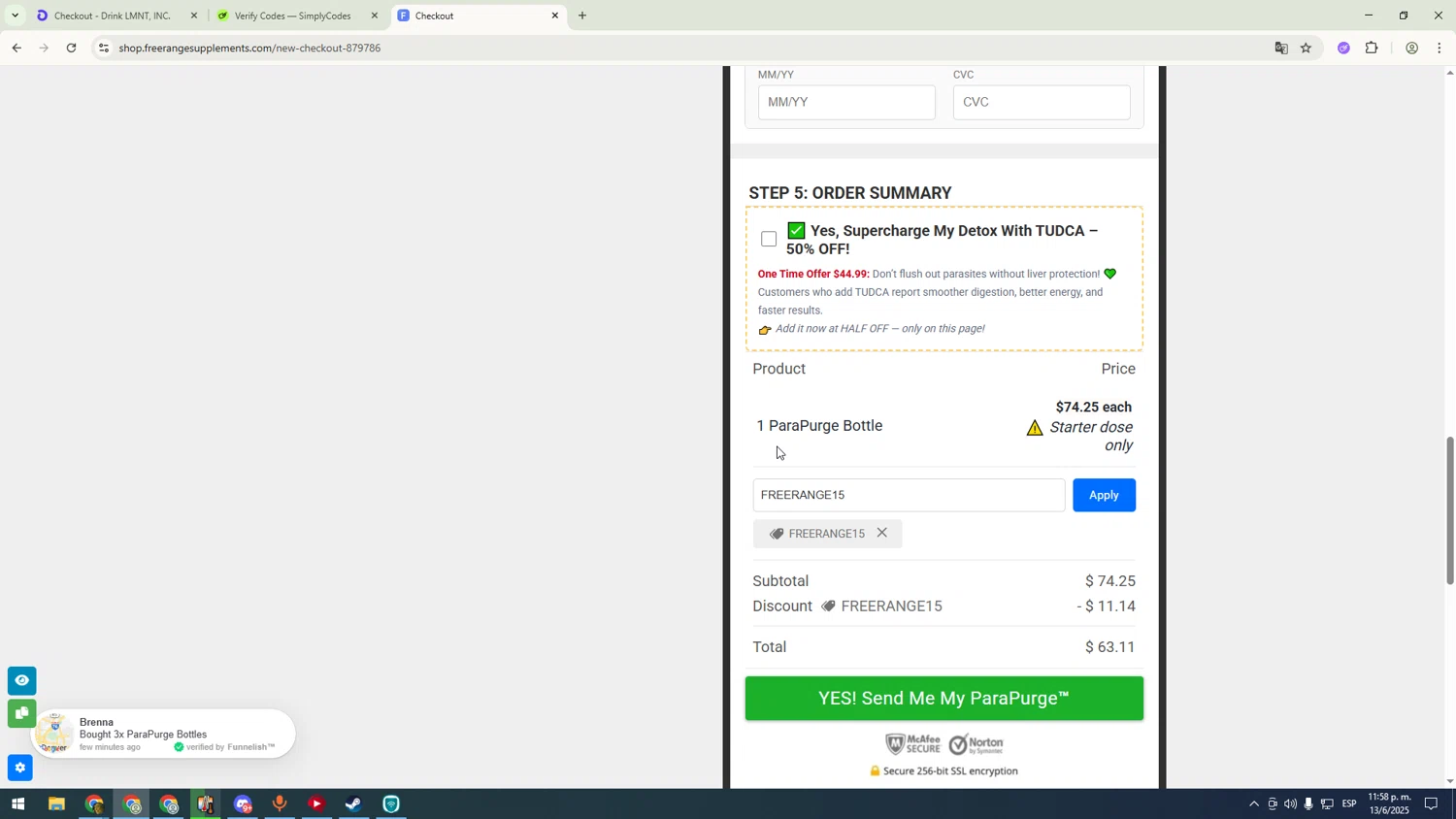Bookmark this page with star icon

tap(1307, 48)
